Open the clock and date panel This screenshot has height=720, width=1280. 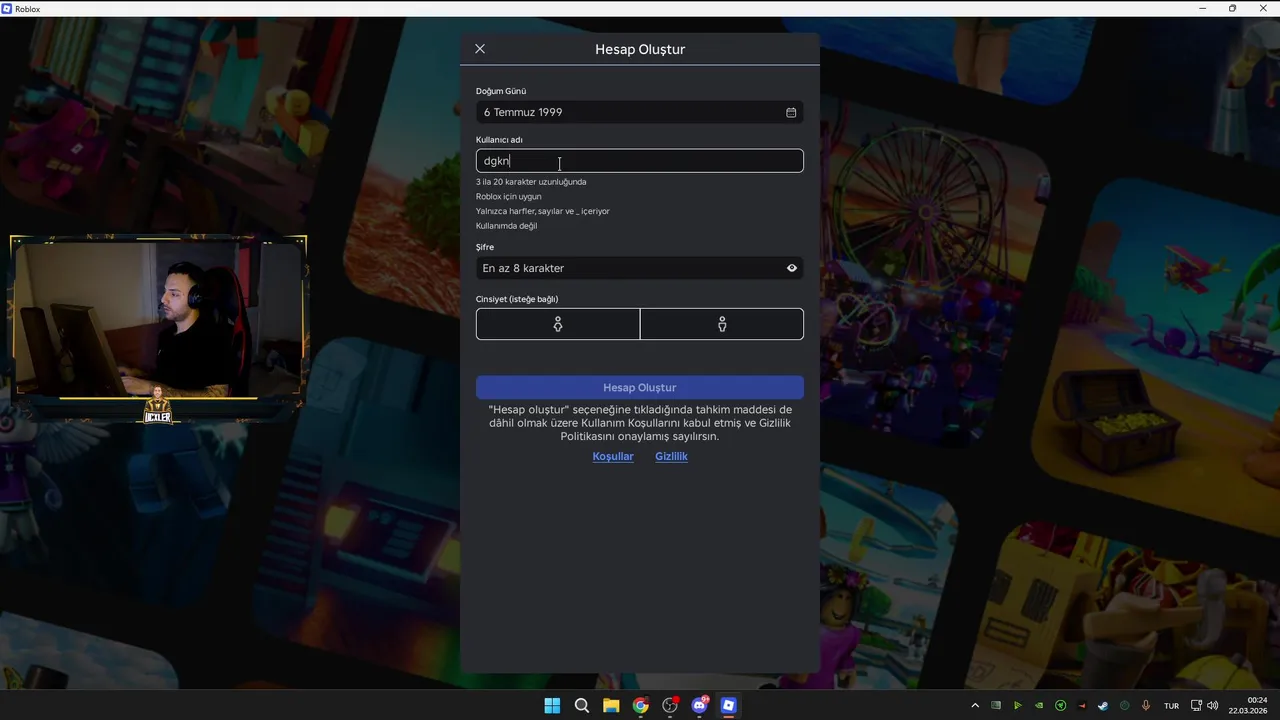point(1247,705)
